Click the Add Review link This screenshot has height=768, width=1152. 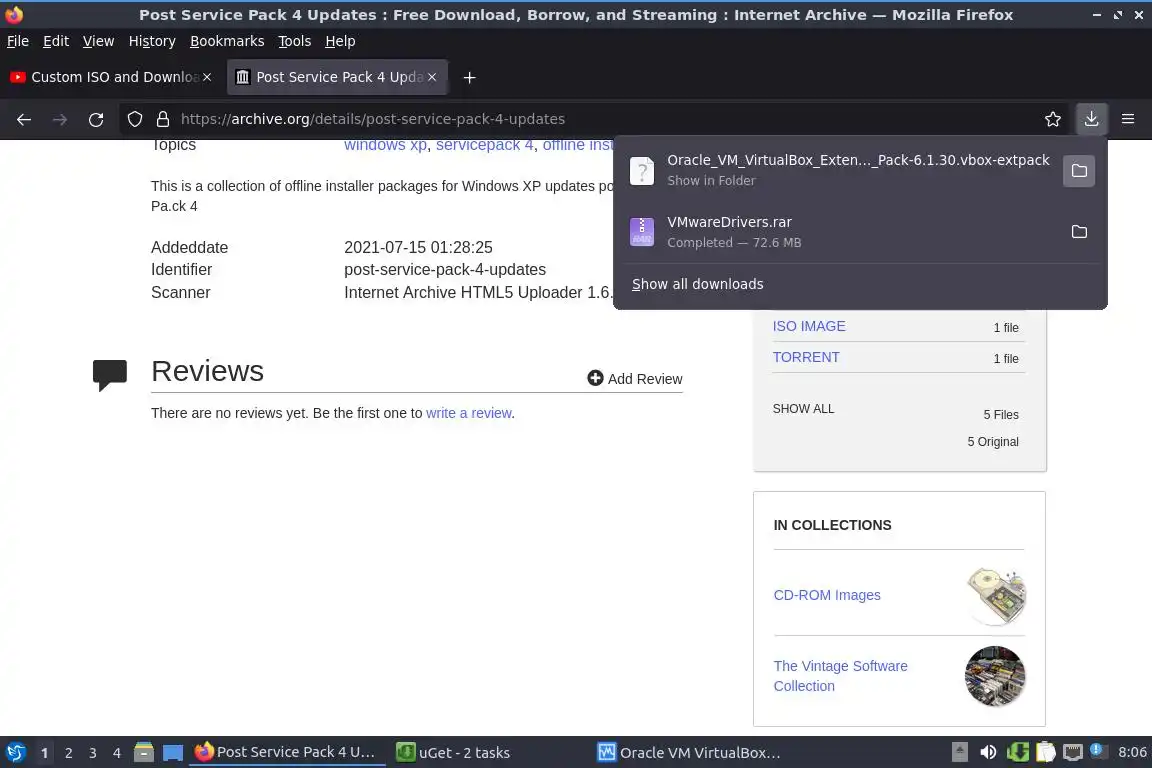pos(635,378)
